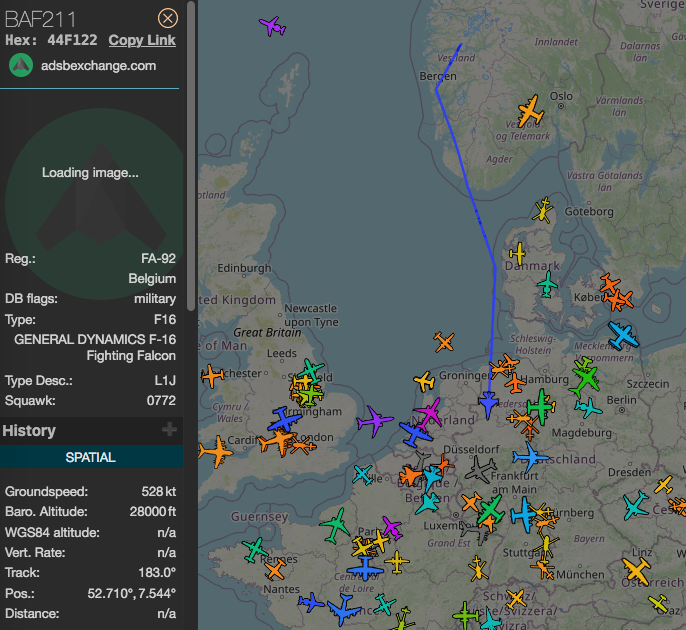Select the large orange aircraft near Linz
The height and width of the screenshot is (630, 686).
point(637,571)
